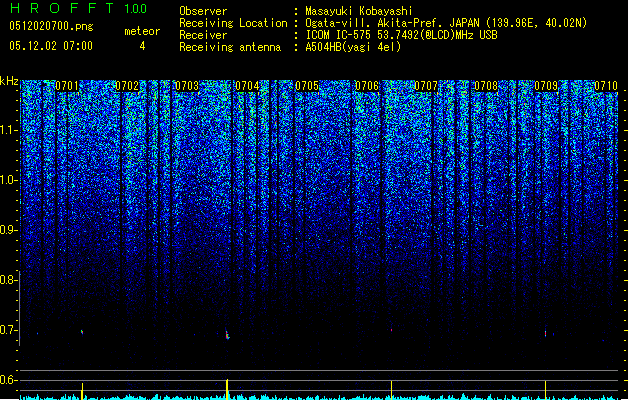Click the 'Receiver' field label
This screenshot has height=400, width=629.
pos(203,35)
